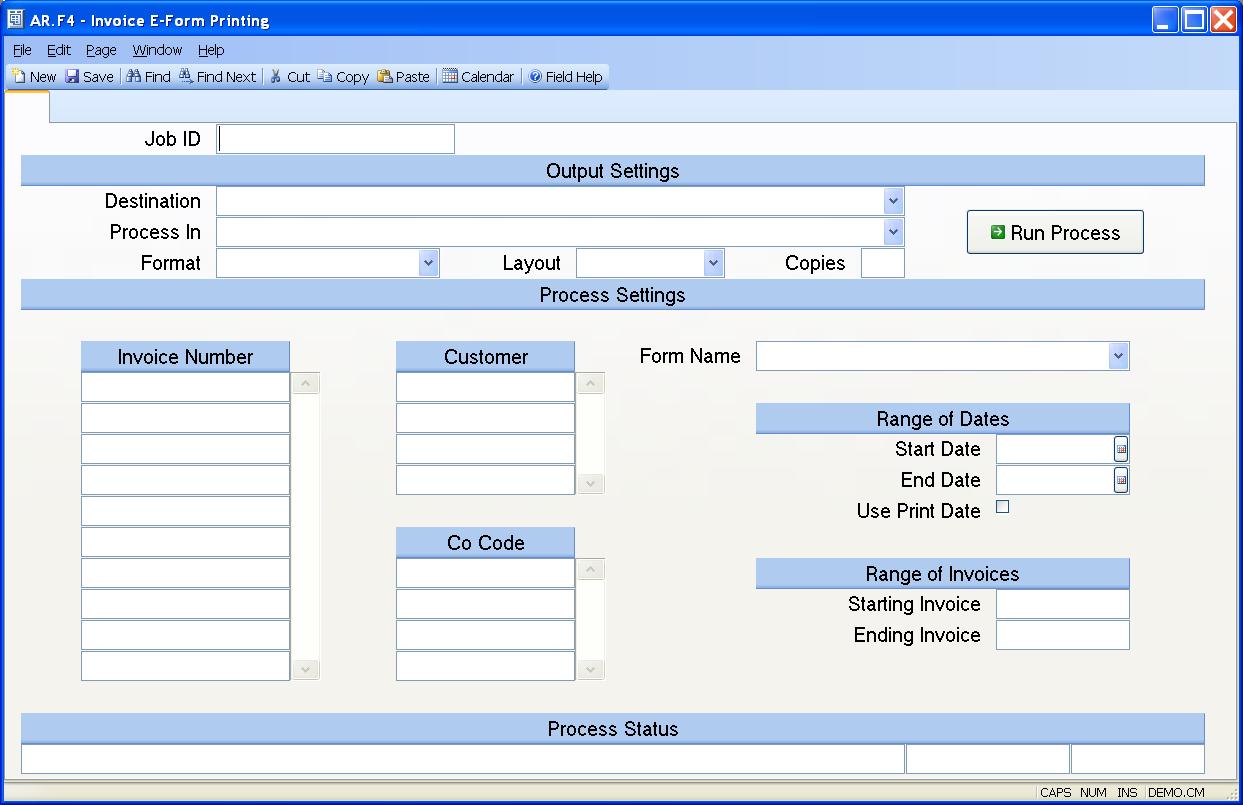Open the Window menu
Viewport: 1243px width, 805px height.
click(157, 50)
